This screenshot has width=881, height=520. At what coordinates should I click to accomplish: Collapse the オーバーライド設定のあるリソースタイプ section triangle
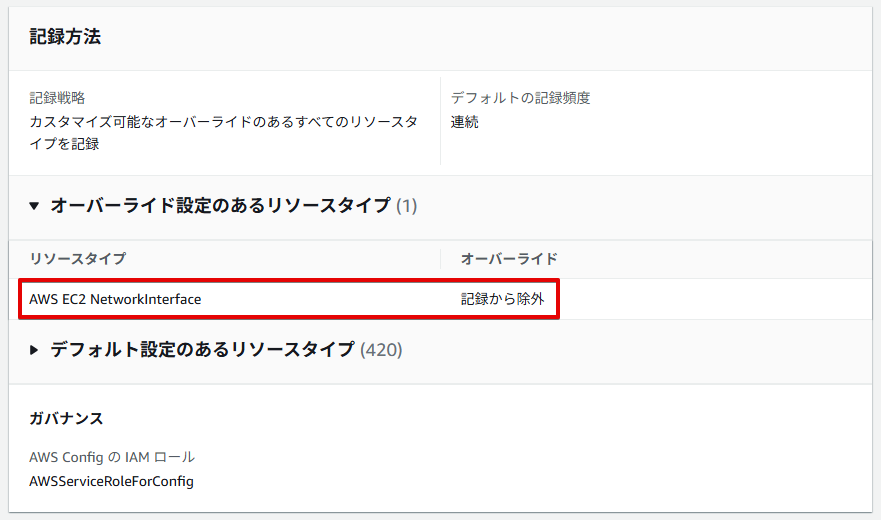pyautogui.click(x=34, y=206)
